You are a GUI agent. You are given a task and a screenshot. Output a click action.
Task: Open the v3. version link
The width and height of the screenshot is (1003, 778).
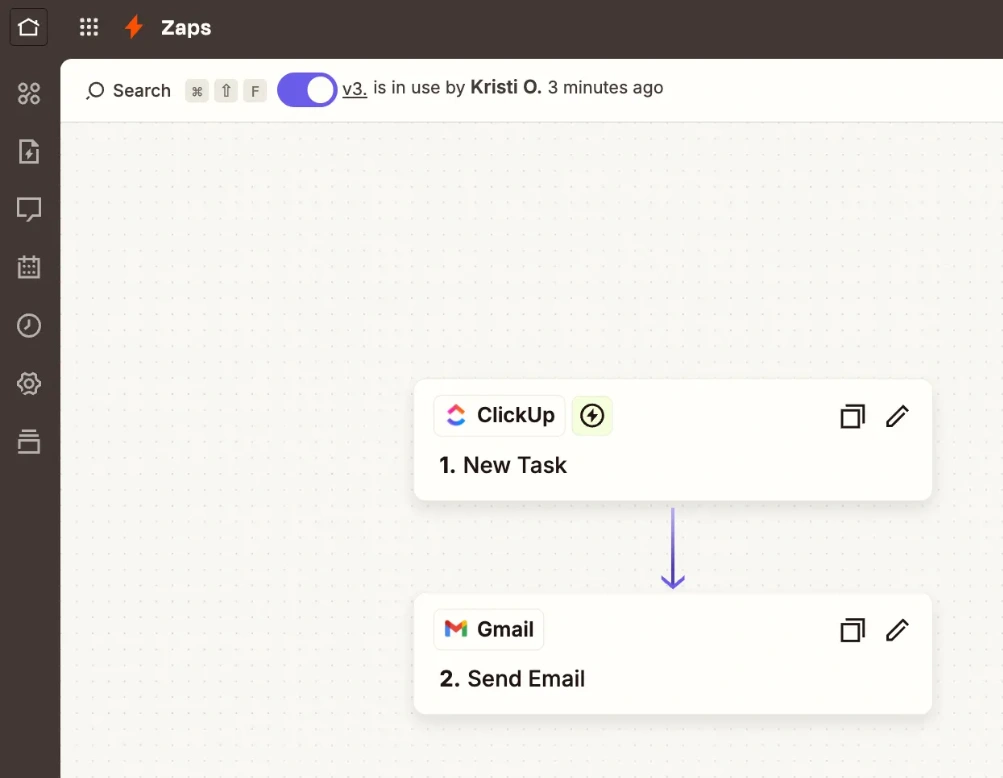[354, 89]
